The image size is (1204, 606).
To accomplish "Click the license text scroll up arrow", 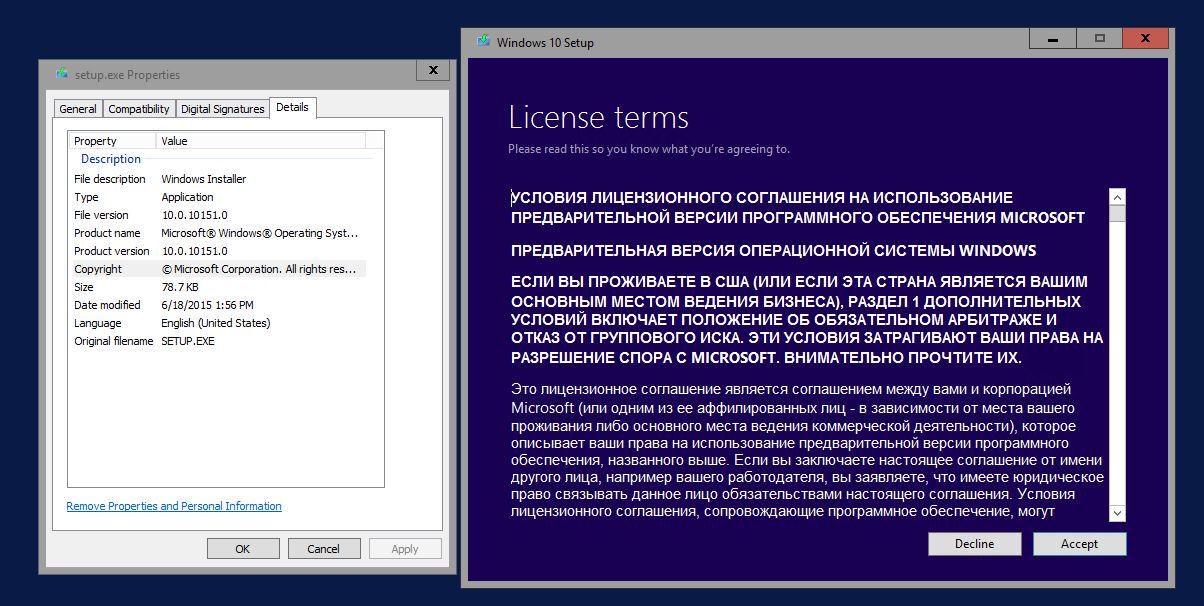I will 1117,197.
